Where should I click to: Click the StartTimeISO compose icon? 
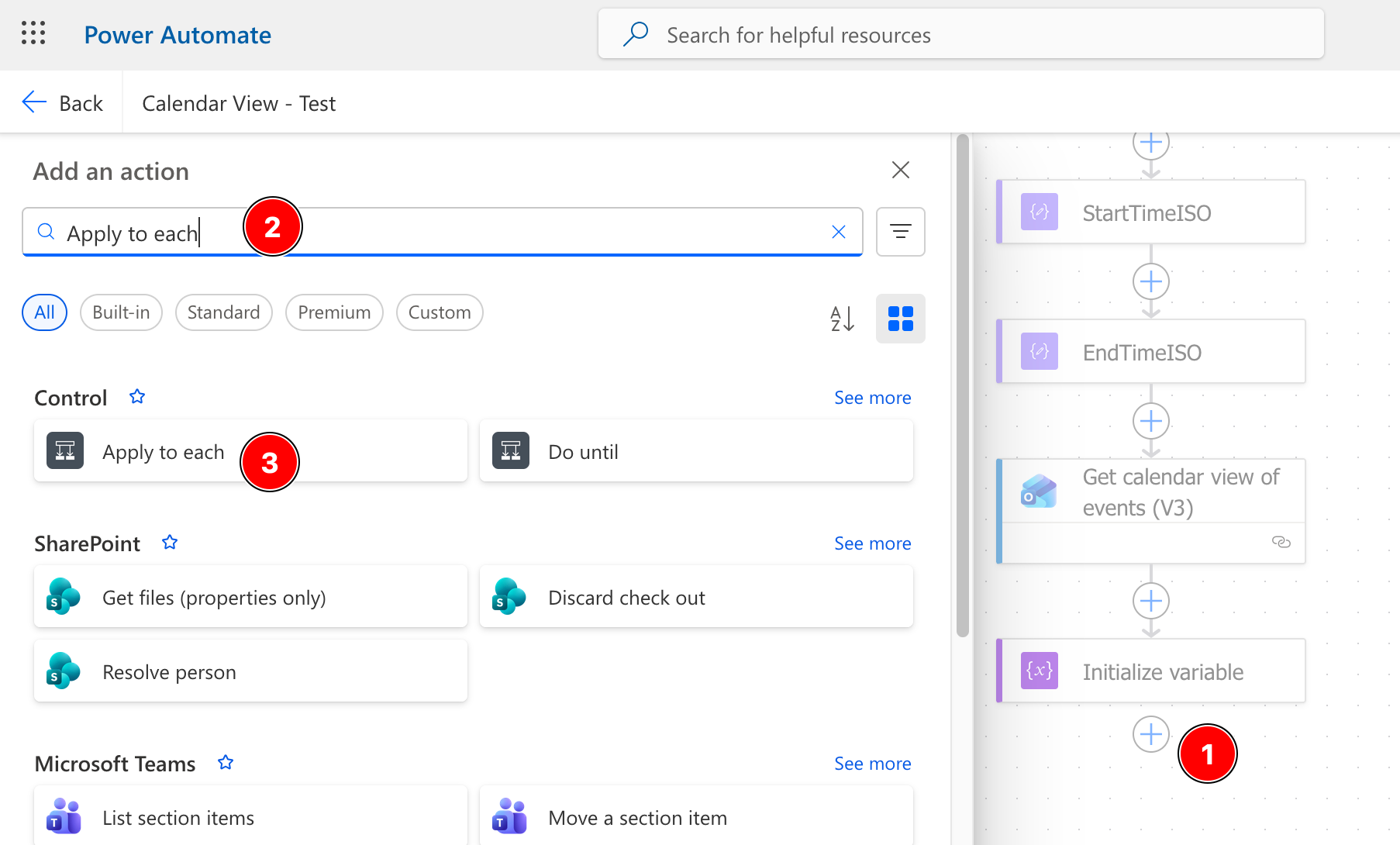(1040, 212)
